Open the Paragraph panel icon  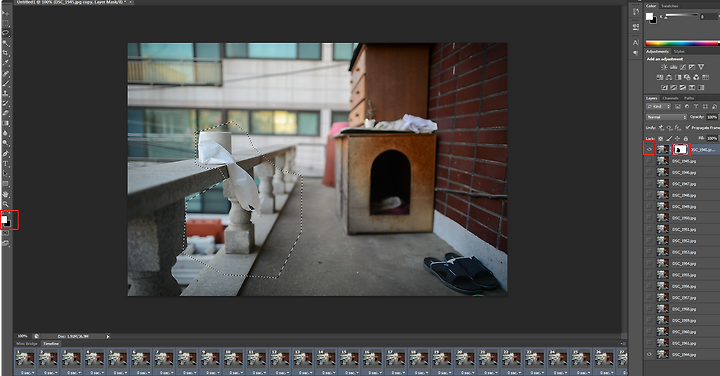pos(636,53)
